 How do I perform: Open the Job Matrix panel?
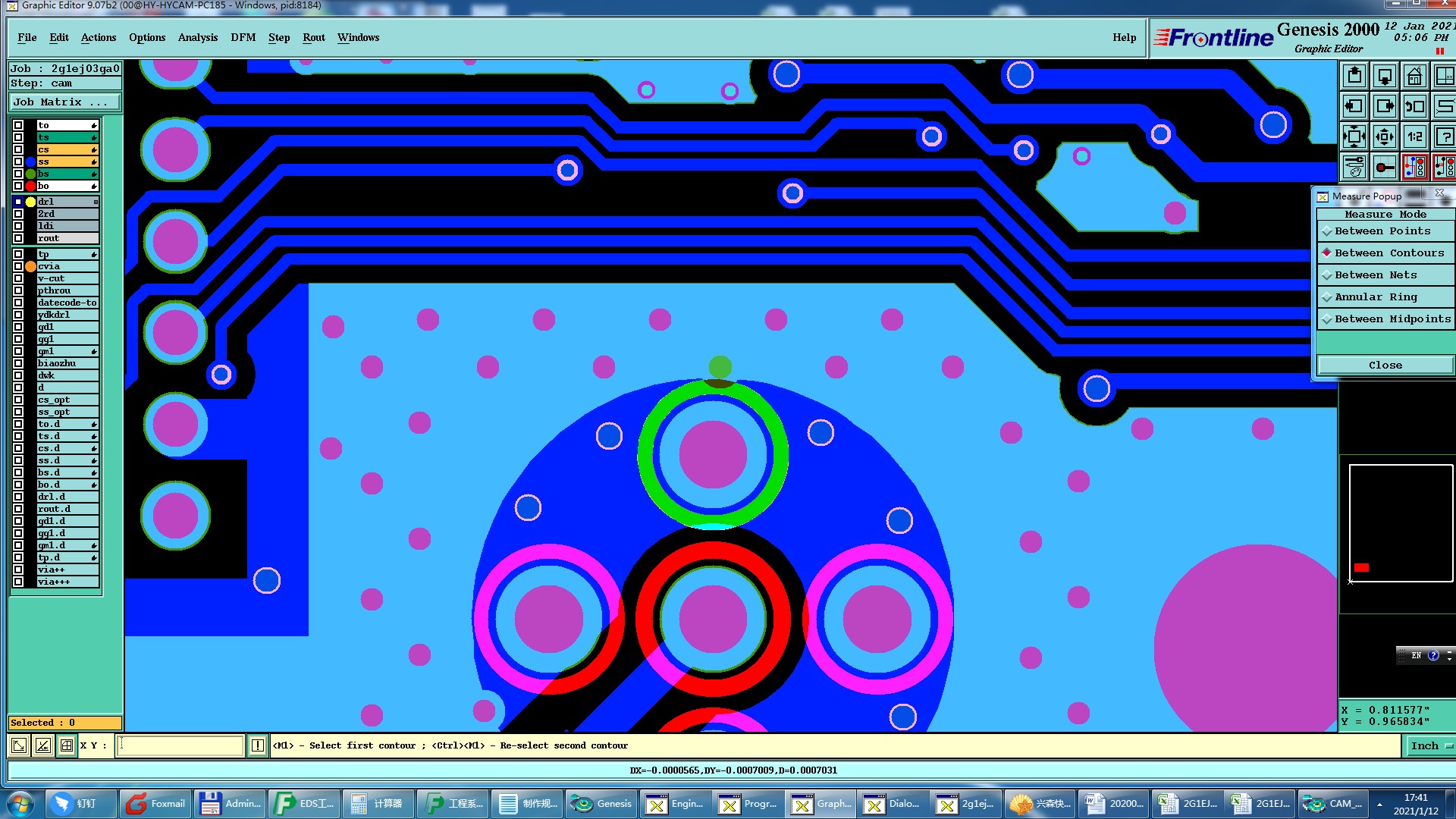coord(64,102)
